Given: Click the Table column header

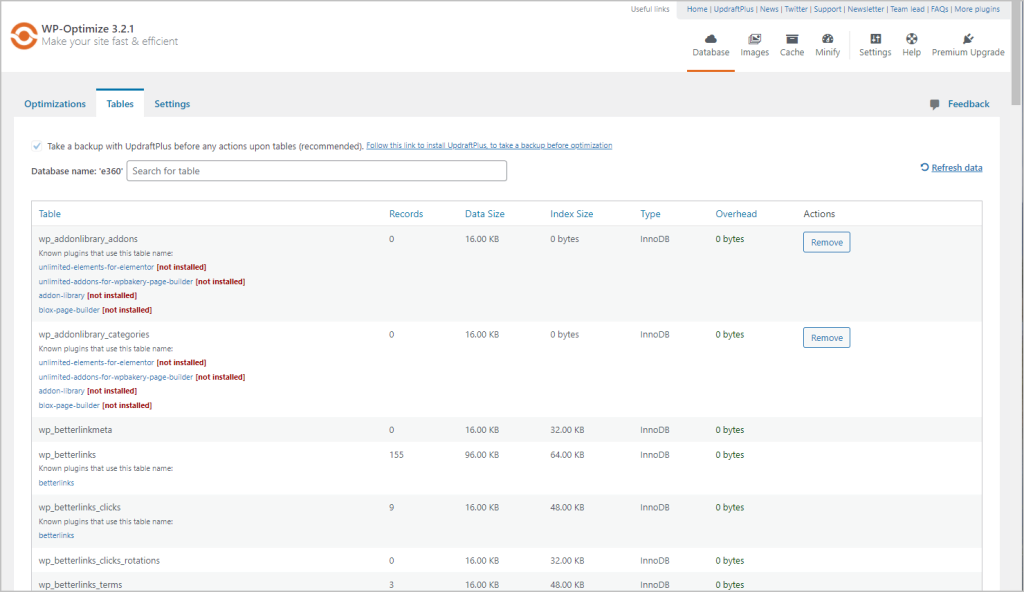Looking at the screenshot, I should [50, 213].
